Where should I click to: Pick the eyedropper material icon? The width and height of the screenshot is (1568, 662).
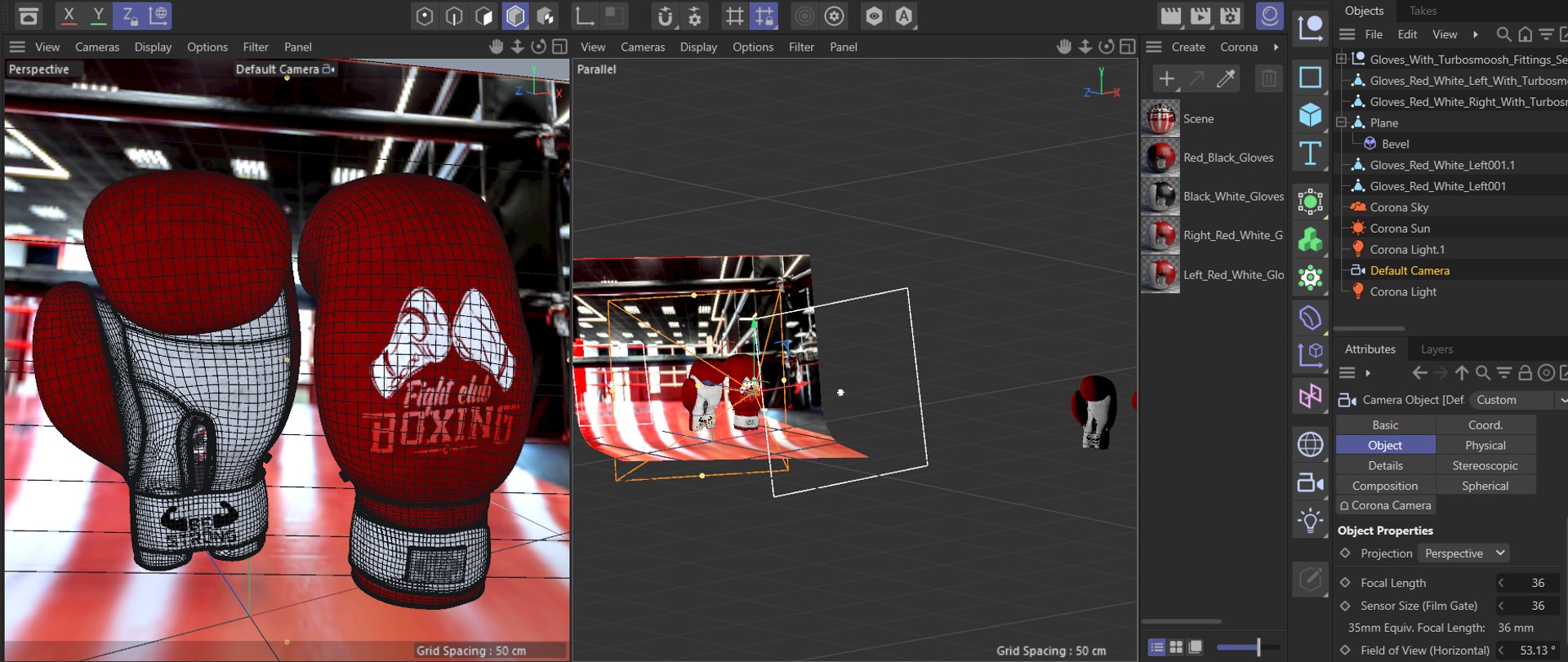1226,78
